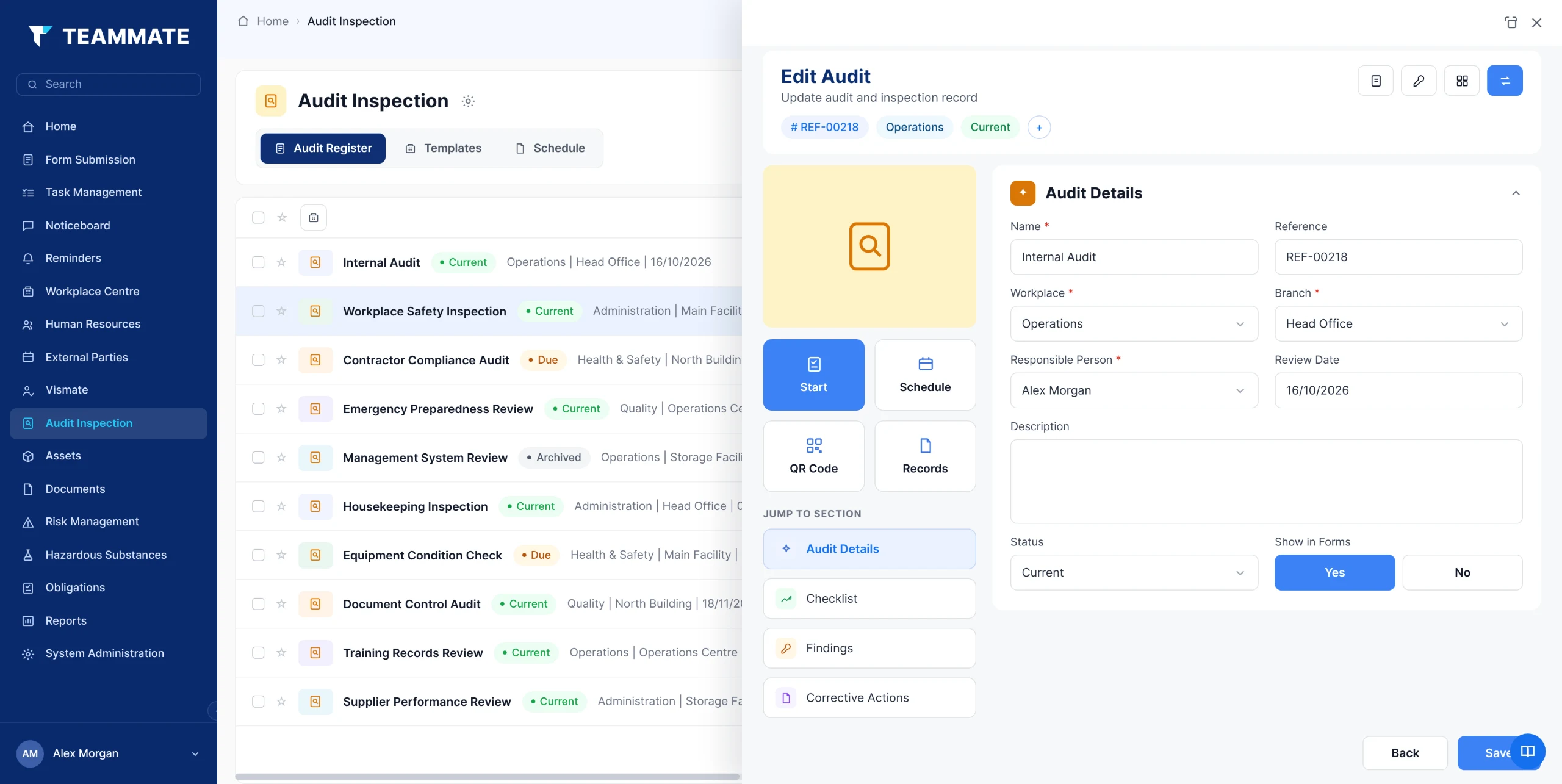
Task: Jump to the Checklist section
Action: (x=869, y=599)
